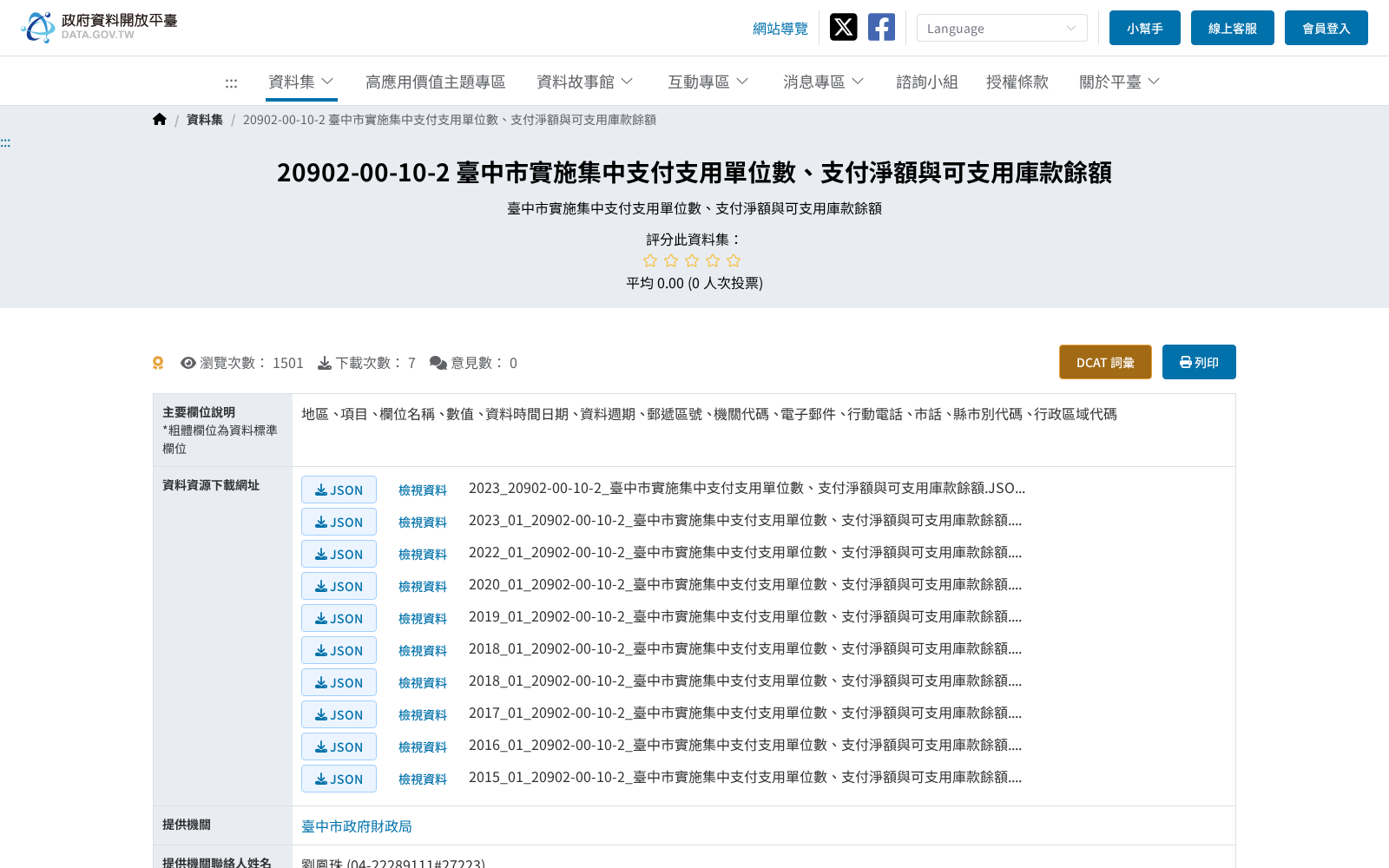This screenshot has height=868, width=1389.
Task: Click the gold medal badge icon
Action: click(x=158, y=363)
